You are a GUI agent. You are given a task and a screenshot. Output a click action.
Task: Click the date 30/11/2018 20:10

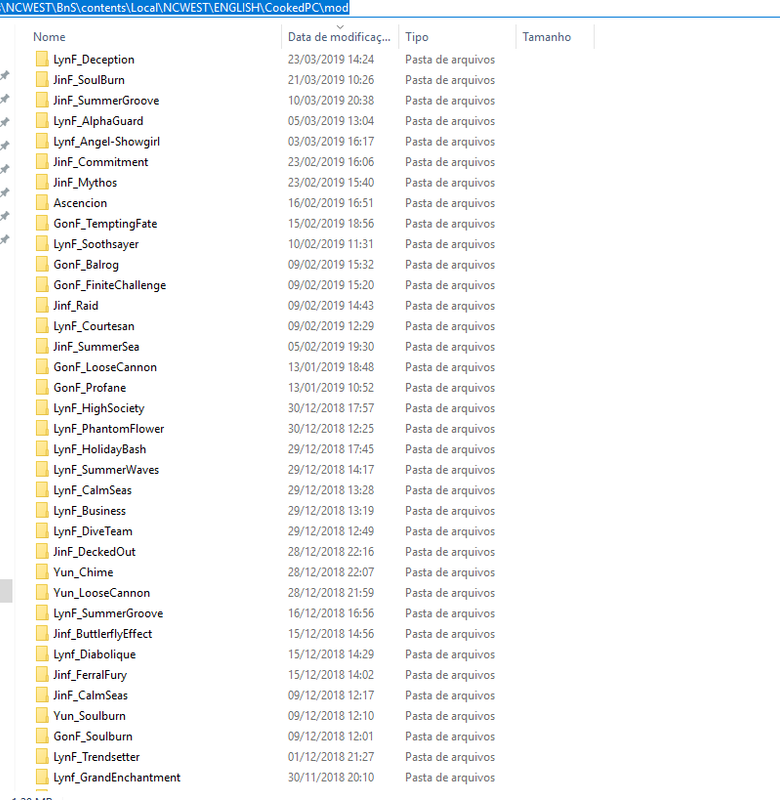pos(331,777)
